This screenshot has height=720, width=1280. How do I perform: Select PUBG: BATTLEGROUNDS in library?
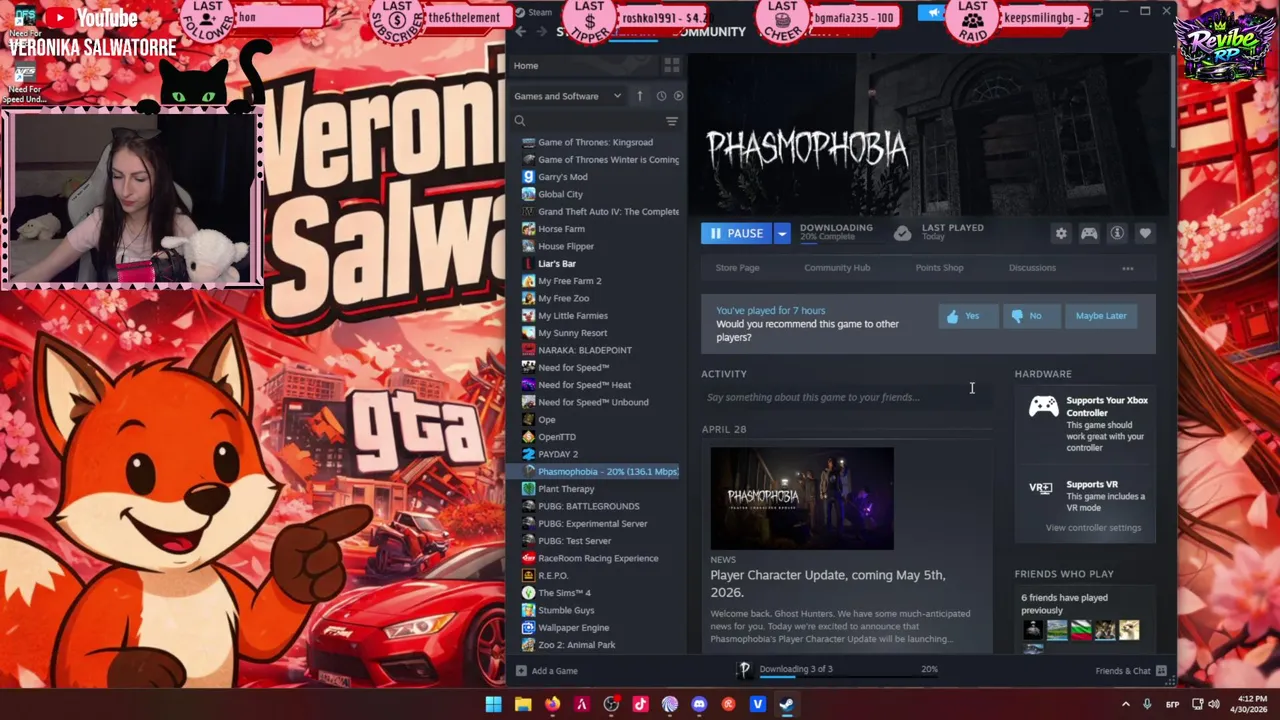click(588, 506)
